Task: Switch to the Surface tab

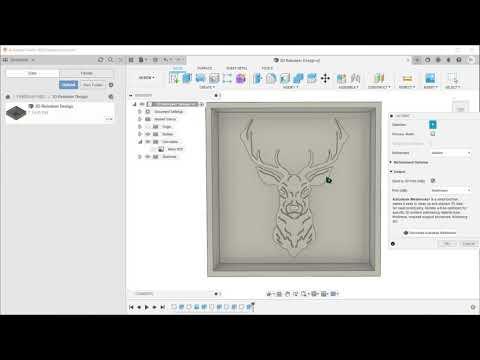Action: [x=204, y=68]
